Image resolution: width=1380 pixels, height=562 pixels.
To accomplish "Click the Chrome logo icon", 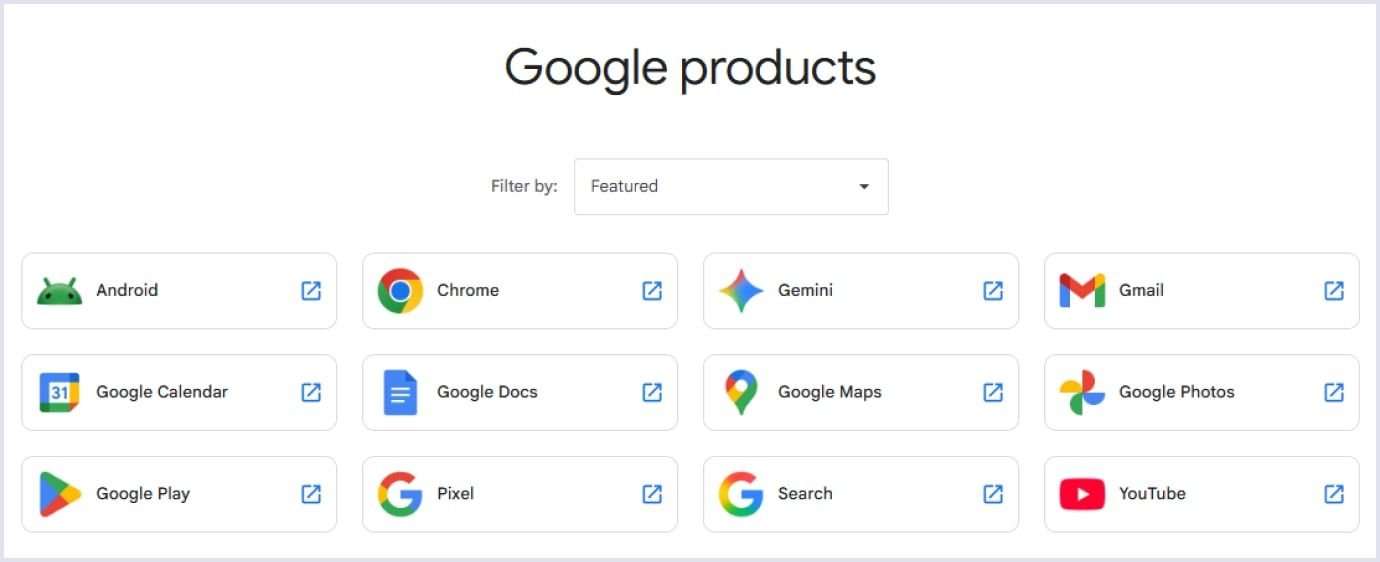I will click(400, 291).
